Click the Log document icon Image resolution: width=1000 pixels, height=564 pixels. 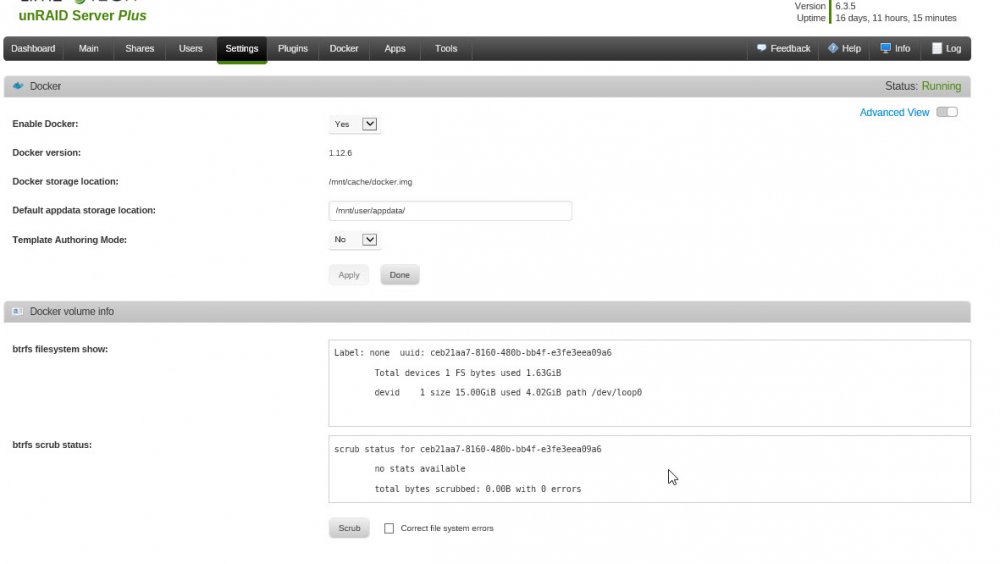point(937,48)
